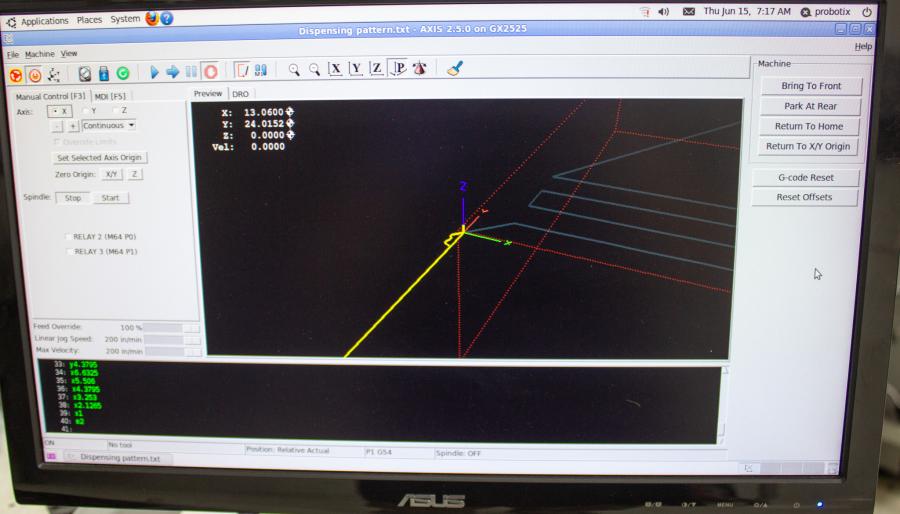Open the File menu
The image size is (900, 514).
click(x=13, y=55)
